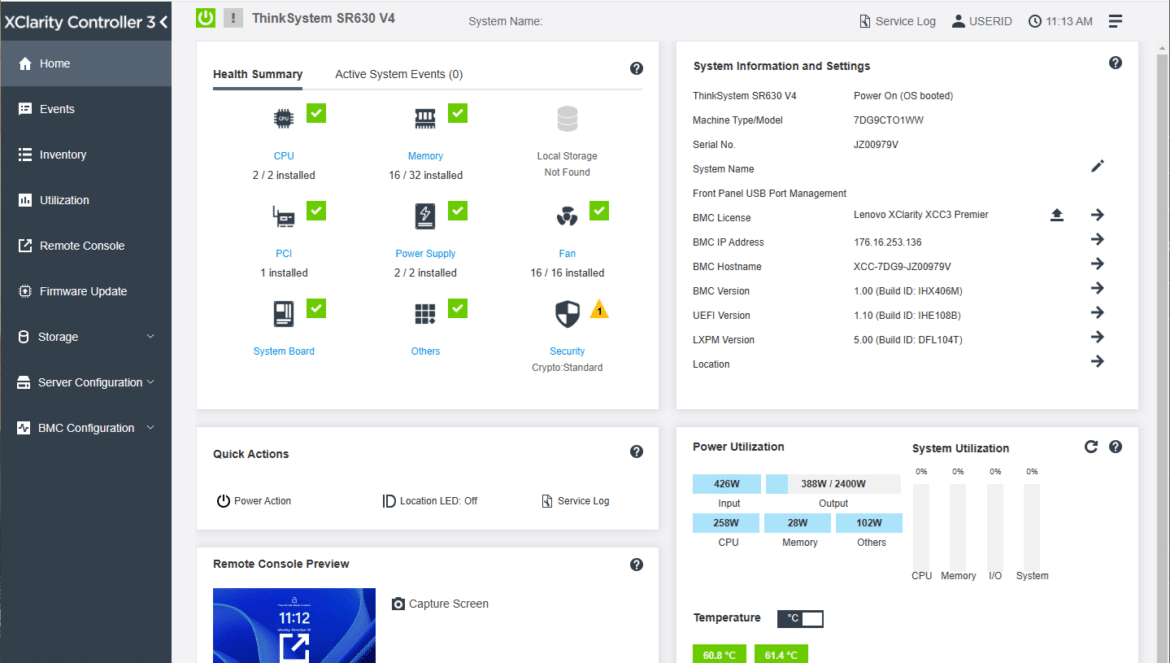1170x663 pixels.
Task: Expand Storage menu in sidebar
Action: point(86,336)
